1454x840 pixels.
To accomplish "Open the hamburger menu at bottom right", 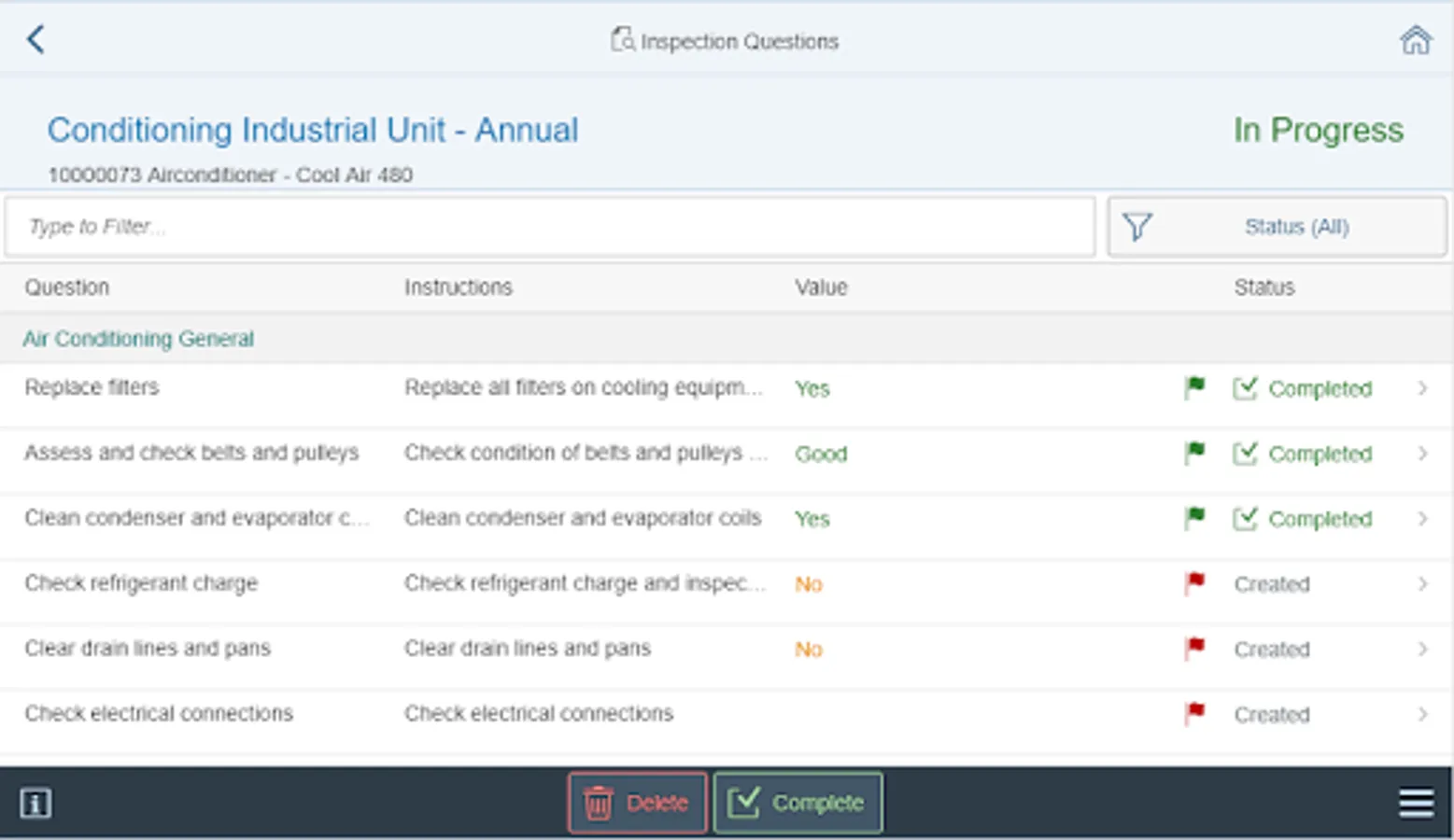I will point(1416,803).
